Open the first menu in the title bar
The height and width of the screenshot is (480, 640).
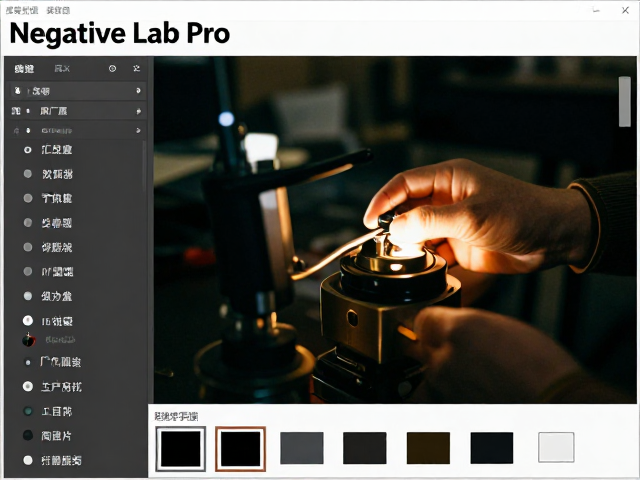tap(22, 11)
